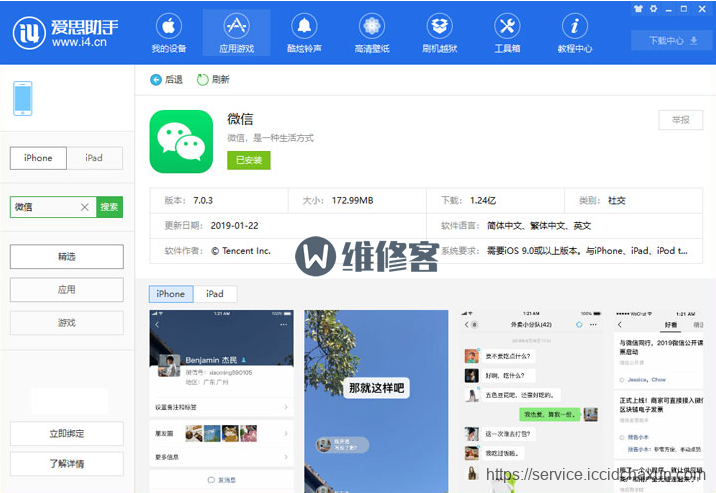
Task: Open Benjamin profile screenshot thumbnail
Action: coord(221,401)
